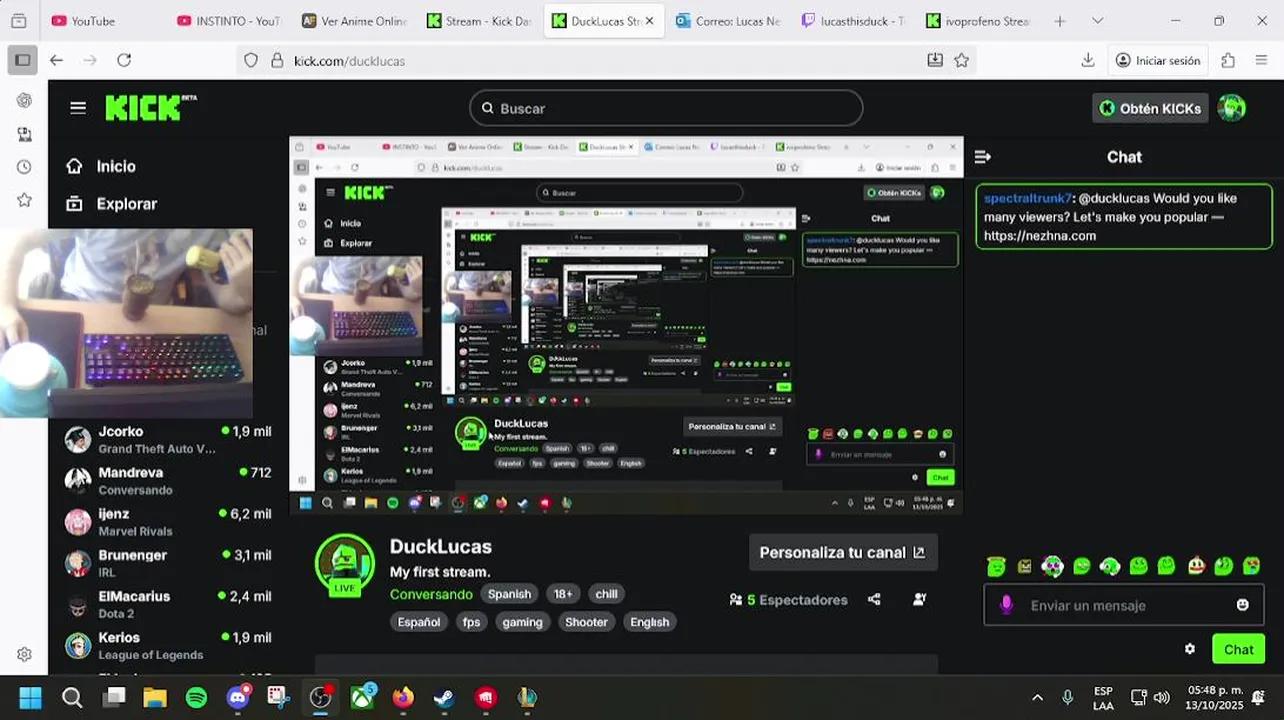Screen dimensions: 1284x720
Task: Open browser extensions puzzle icon
Action: click(x=1228, y=60)
